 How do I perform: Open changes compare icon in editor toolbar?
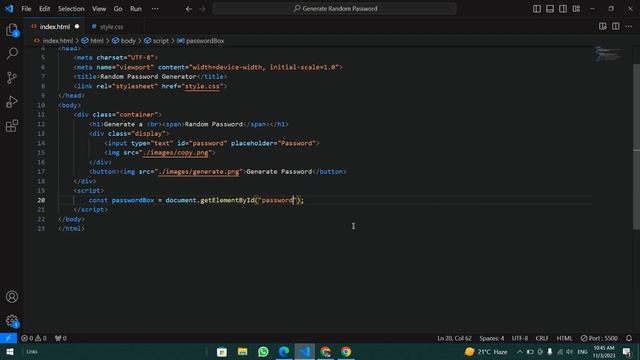[x=602, y=27]
